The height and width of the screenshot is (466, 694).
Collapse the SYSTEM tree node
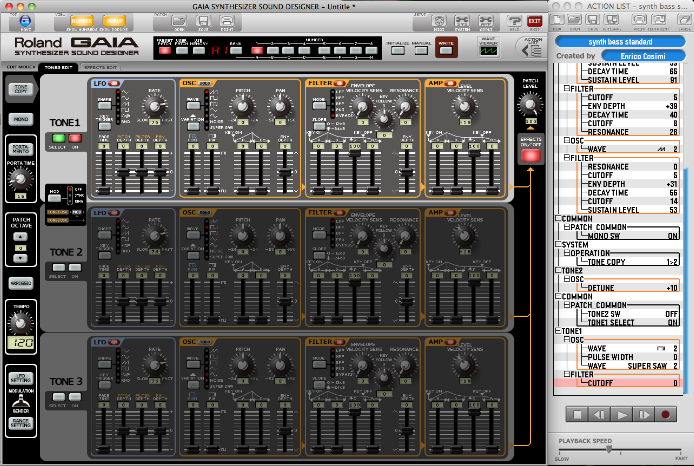559,244
